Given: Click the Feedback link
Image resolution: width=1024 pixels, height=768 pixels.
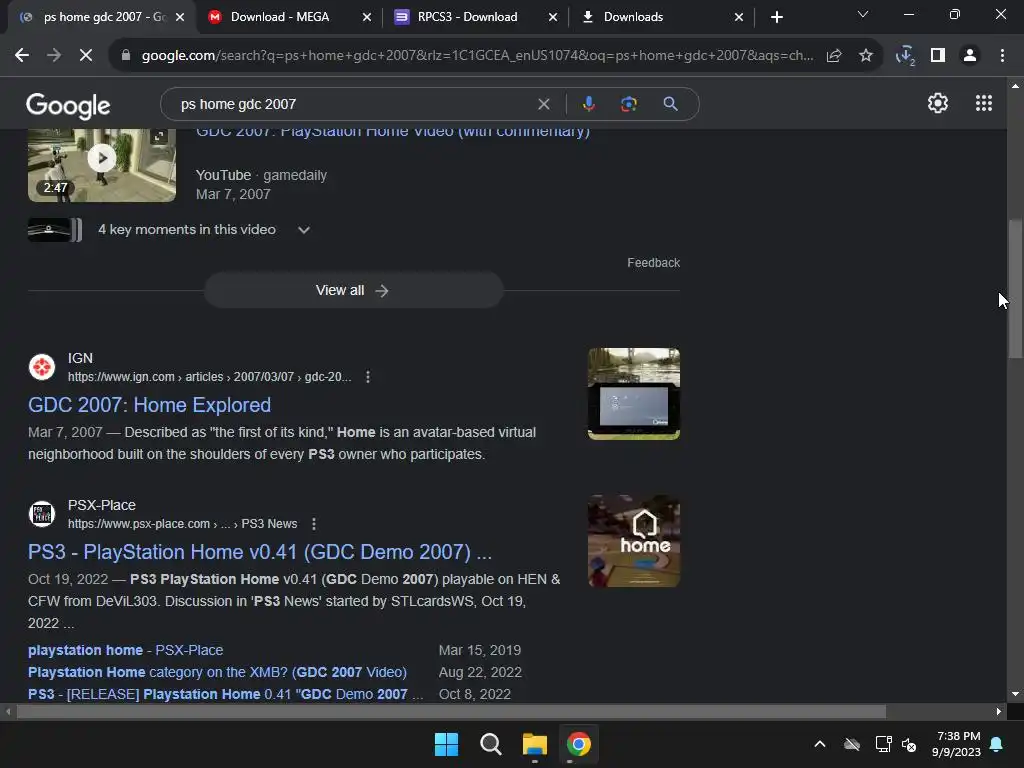Looking at the screenshot, I should (653, 263).
